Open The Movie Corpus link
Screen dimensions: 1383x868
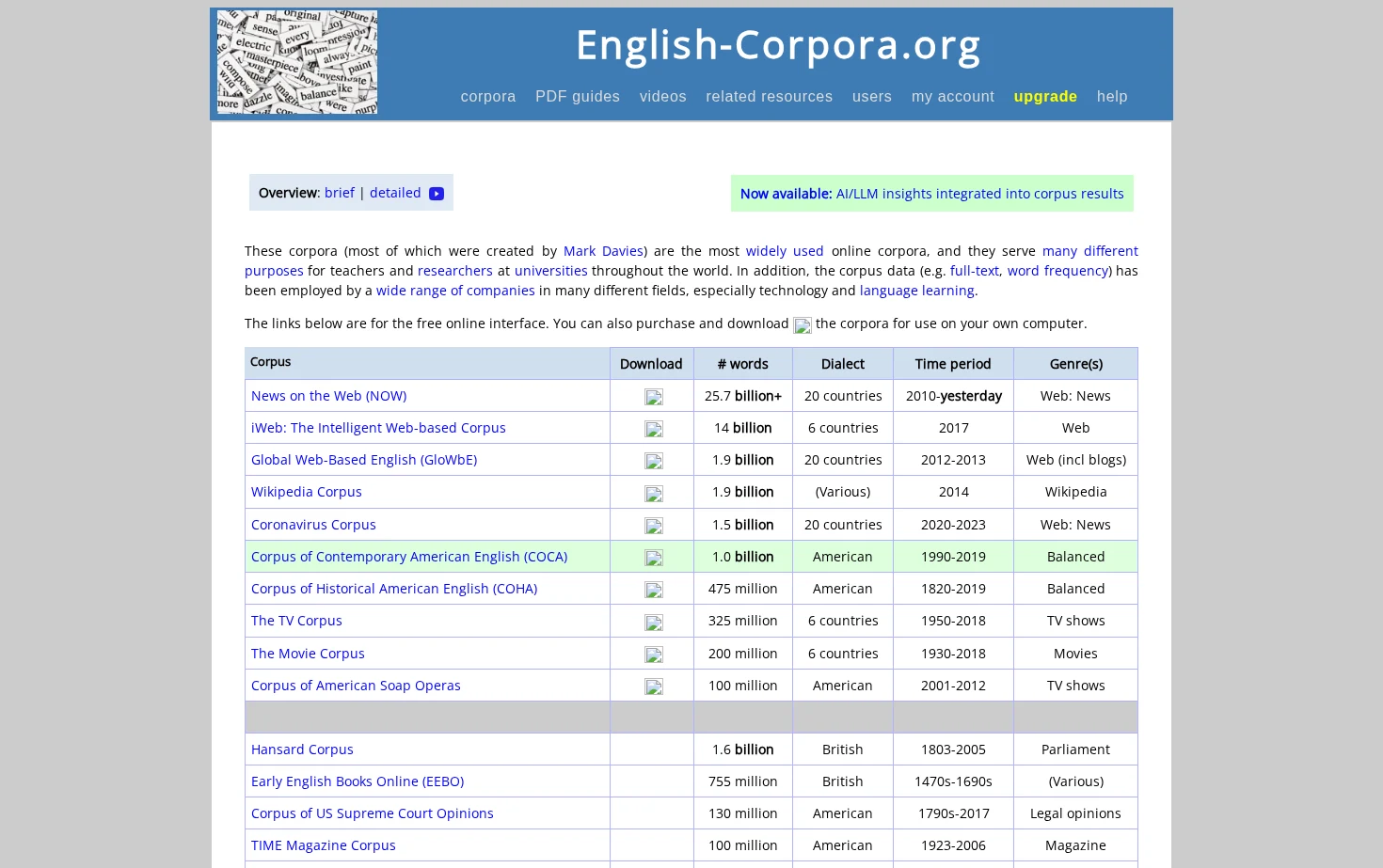click(308, 654)
